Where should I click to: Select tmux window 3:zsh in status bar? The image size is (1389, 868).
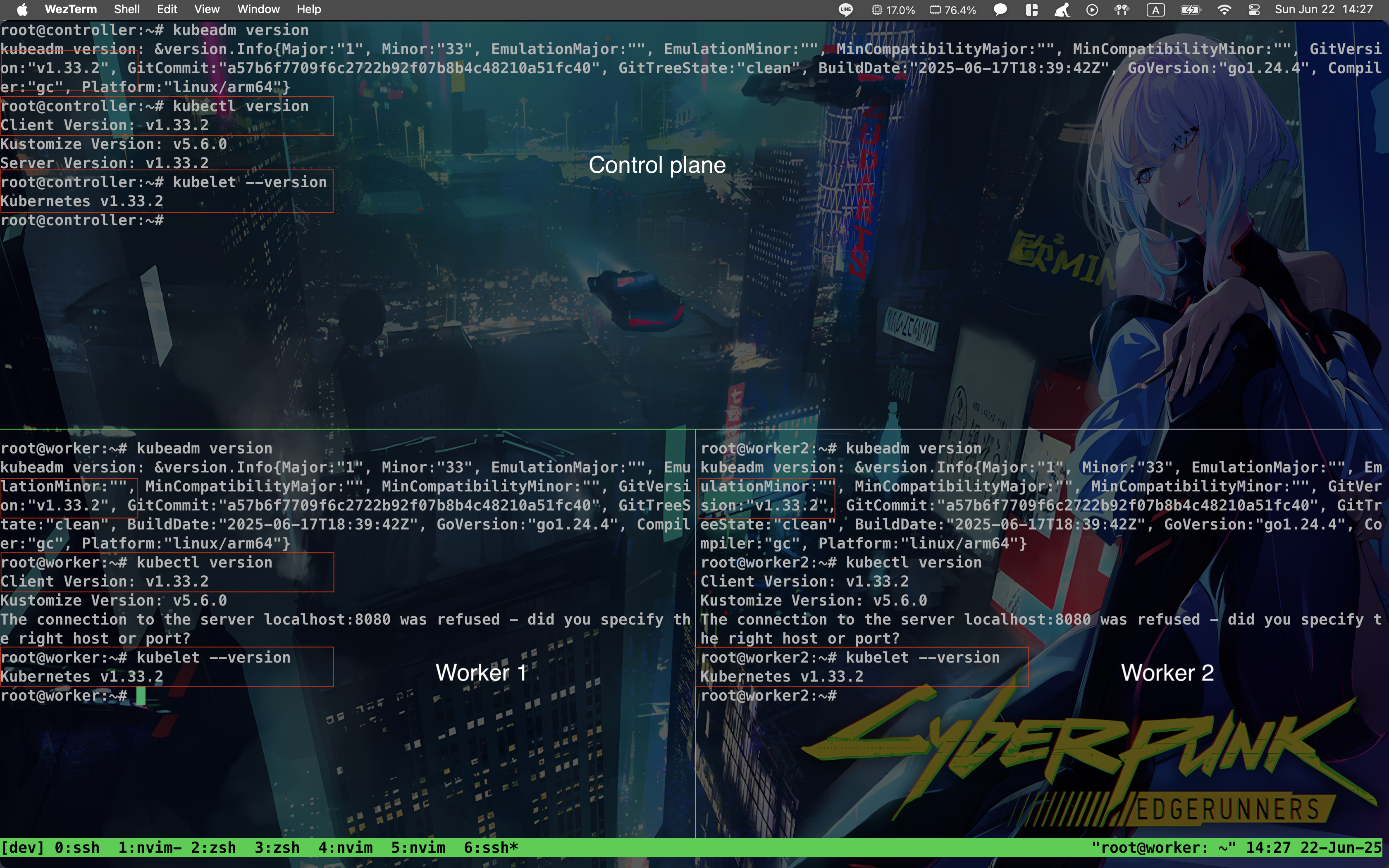point(277,847)
